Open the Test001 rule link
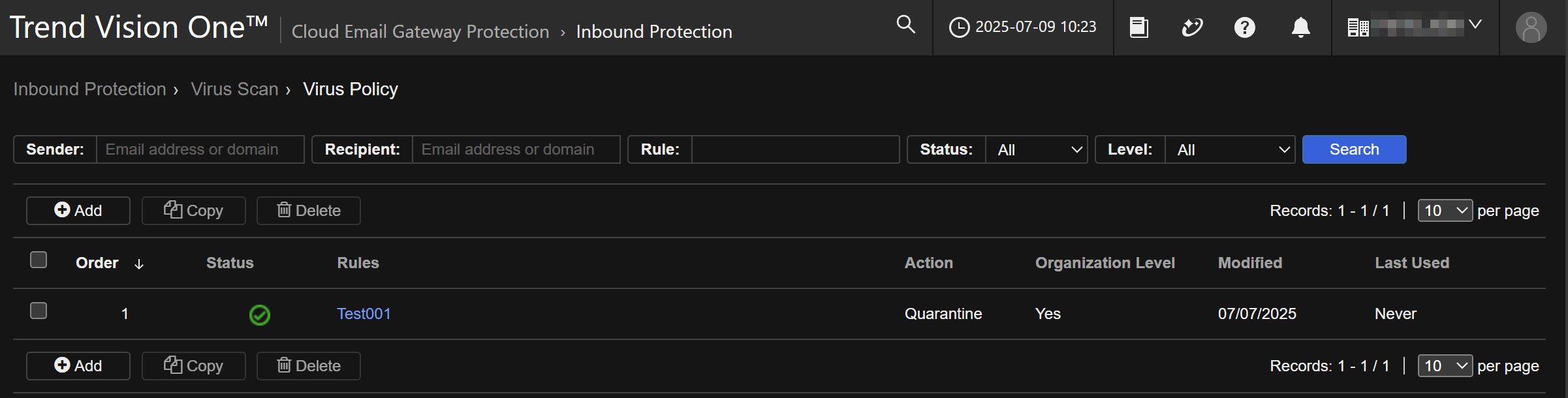The image size is (1568, 398). [364, 314]
